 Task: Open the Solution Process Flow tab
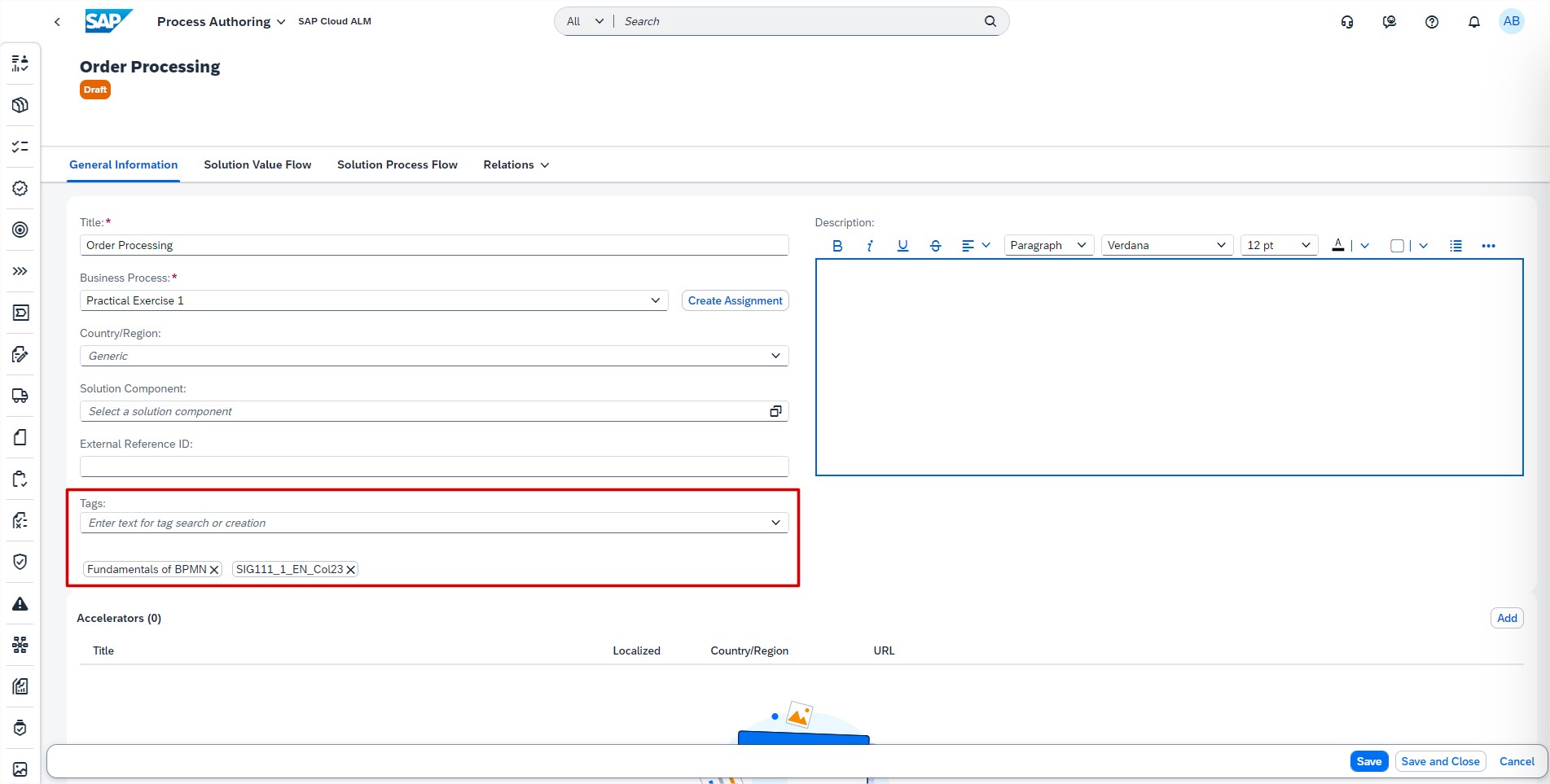click(397, 165)
